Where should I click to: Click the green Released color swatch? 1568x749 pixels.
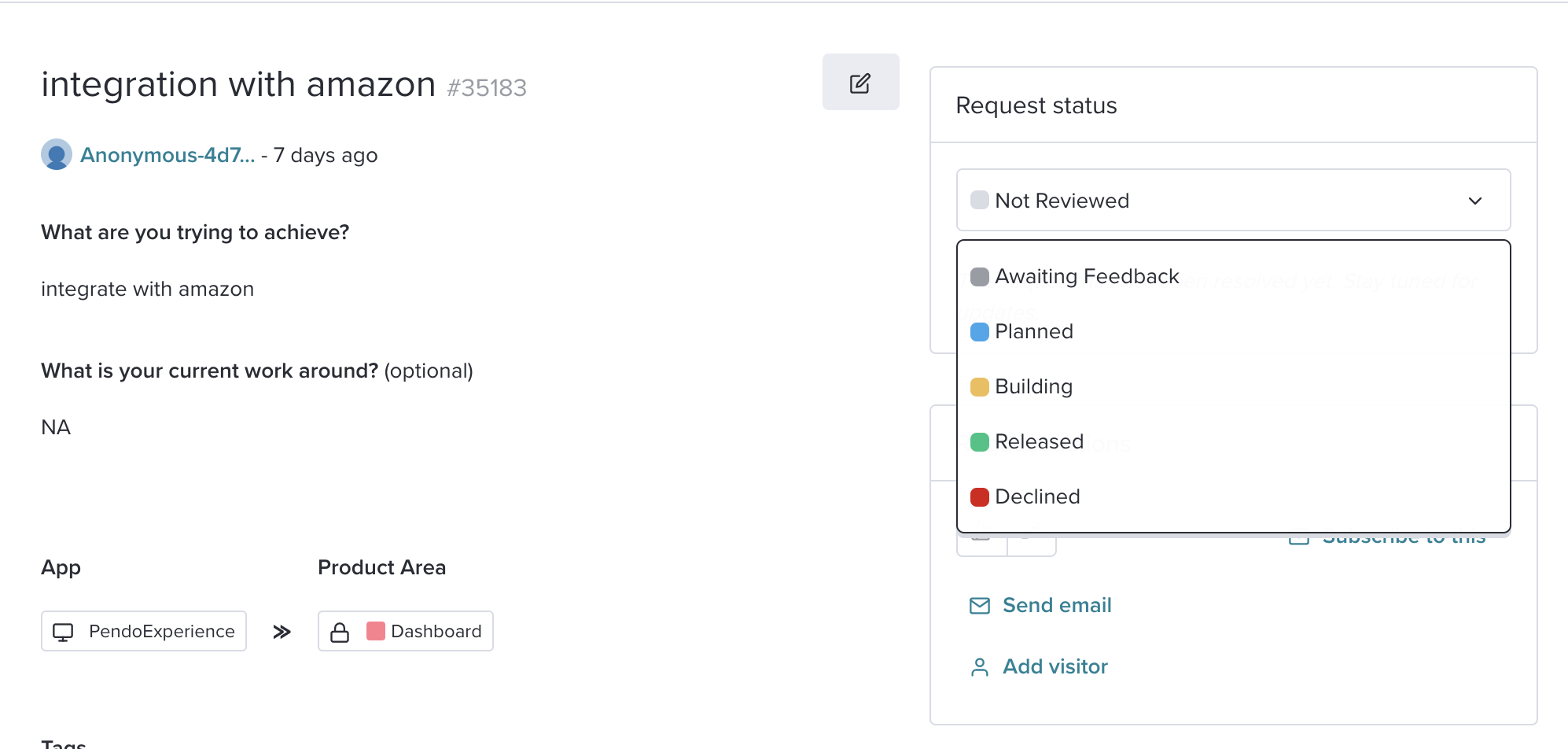coord(980,442)
